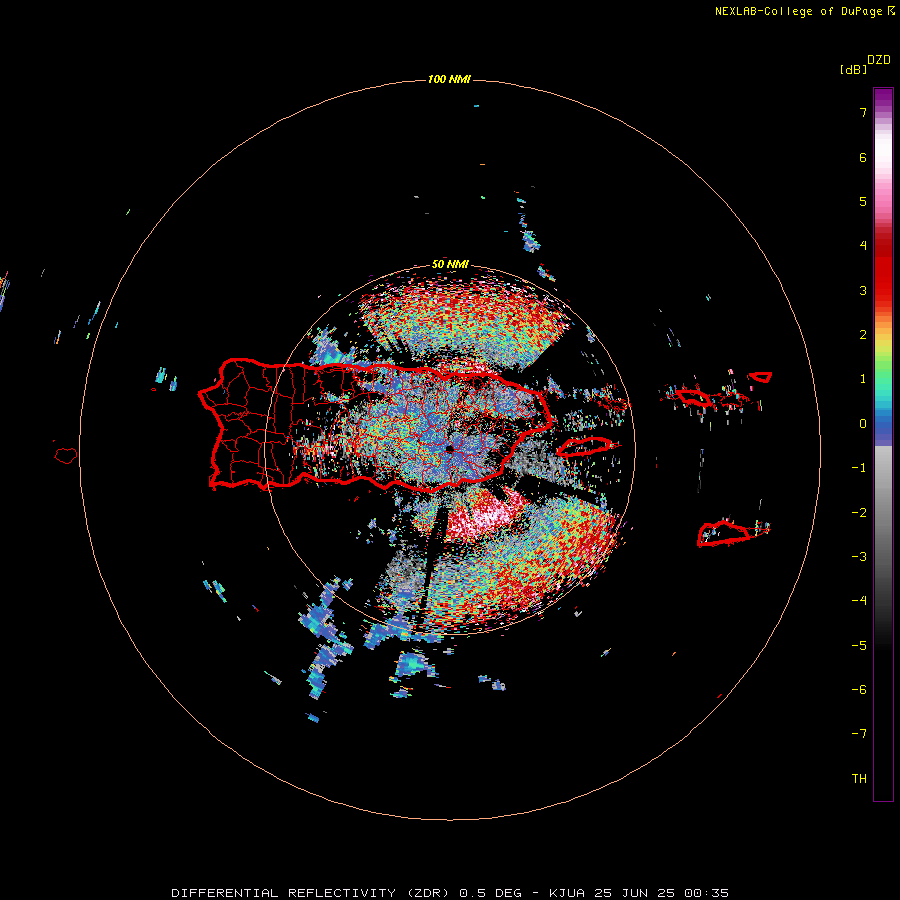Image resolution: width=900 pixels, height=900 pixels.
Task: Click the 100 NMI range ring label
Action: pos(449,79)
